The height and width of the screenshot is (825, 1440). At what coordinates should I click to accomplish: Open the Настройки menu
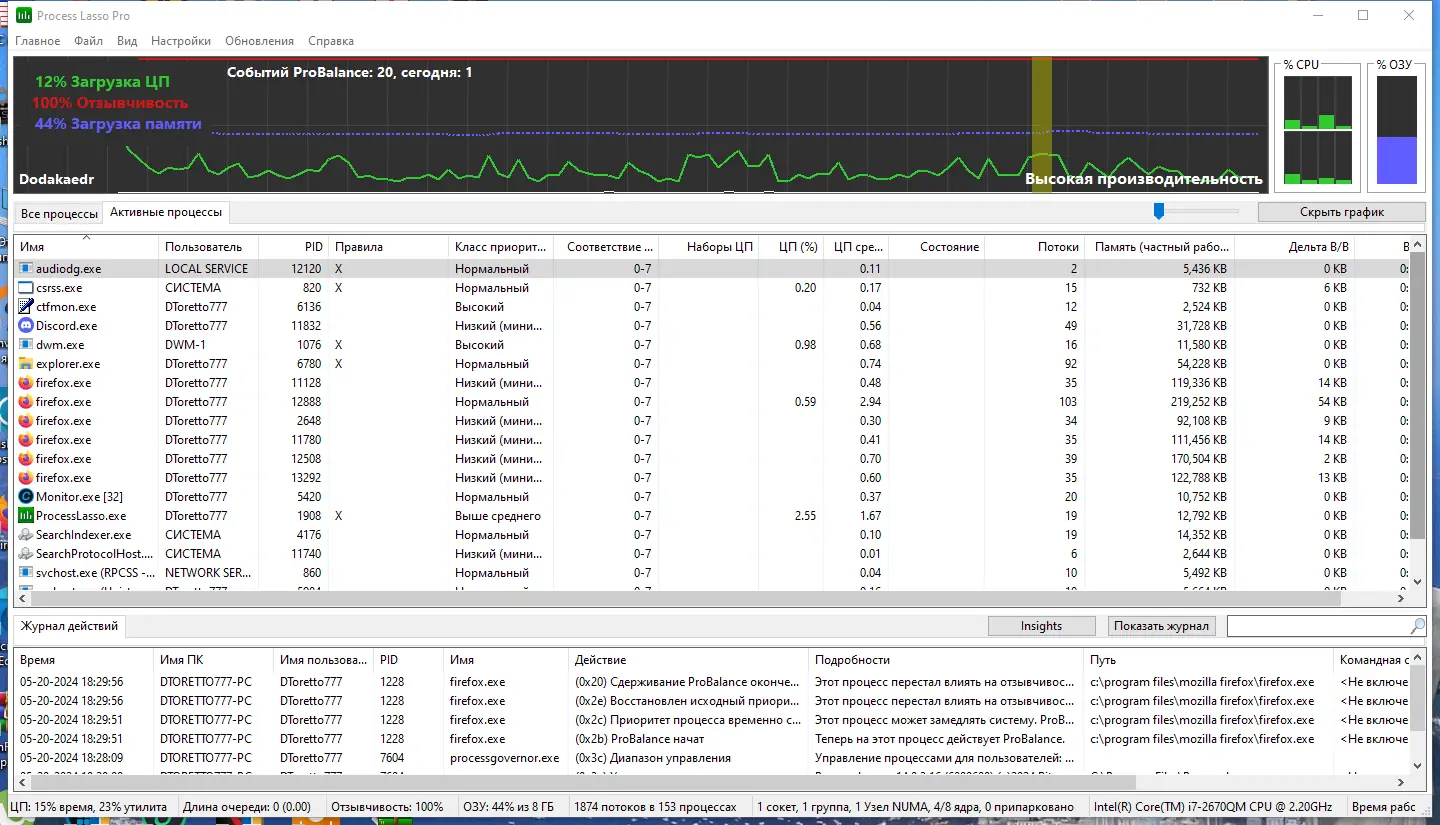point(181,41)
